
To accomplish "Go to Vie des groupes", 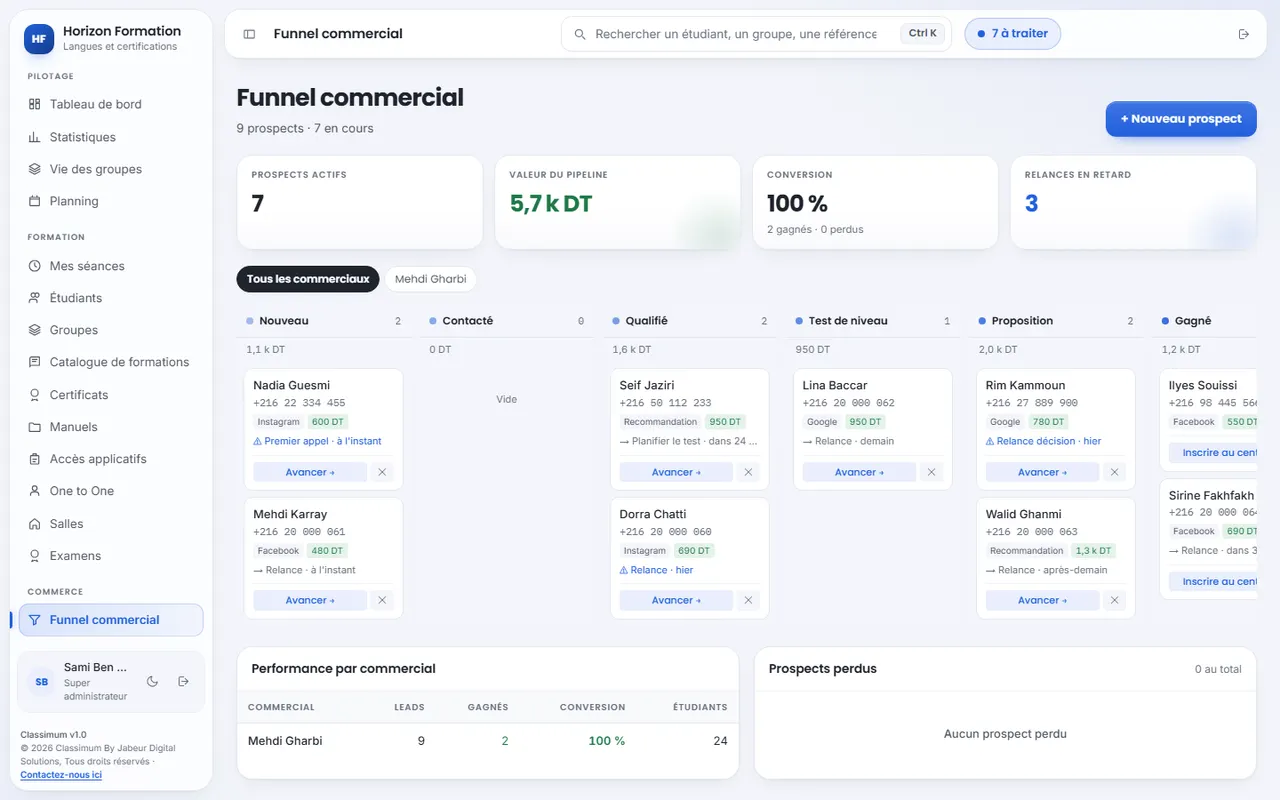I will click(111, 169).
